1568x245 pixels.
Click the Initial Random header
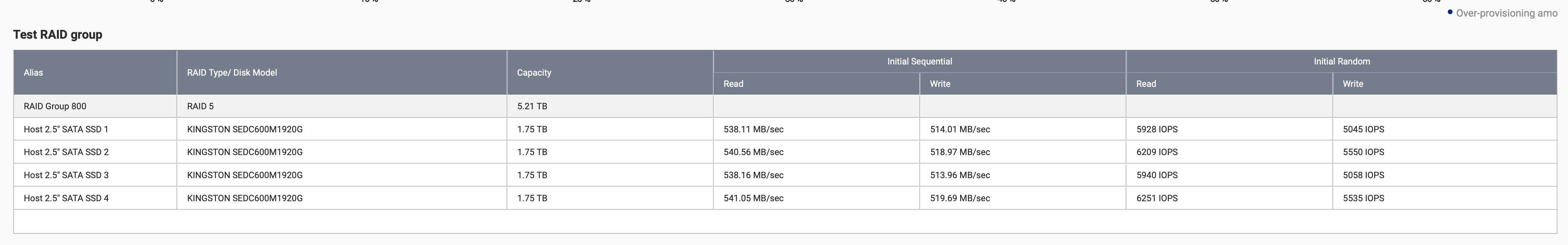[x=1341, y=61]
